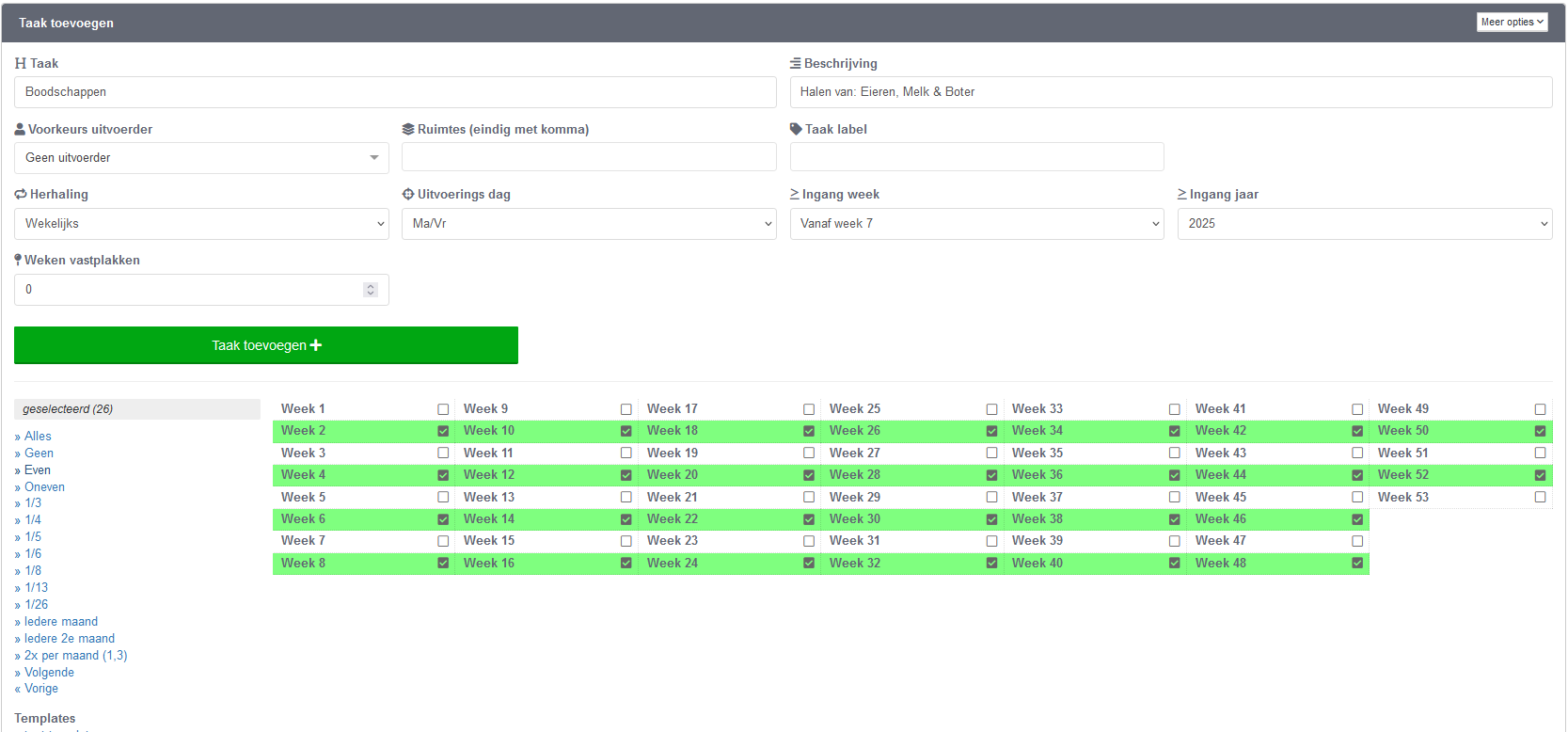Click the Volgende link
This screenshot has height=732, width=1568.
point(49,672)
